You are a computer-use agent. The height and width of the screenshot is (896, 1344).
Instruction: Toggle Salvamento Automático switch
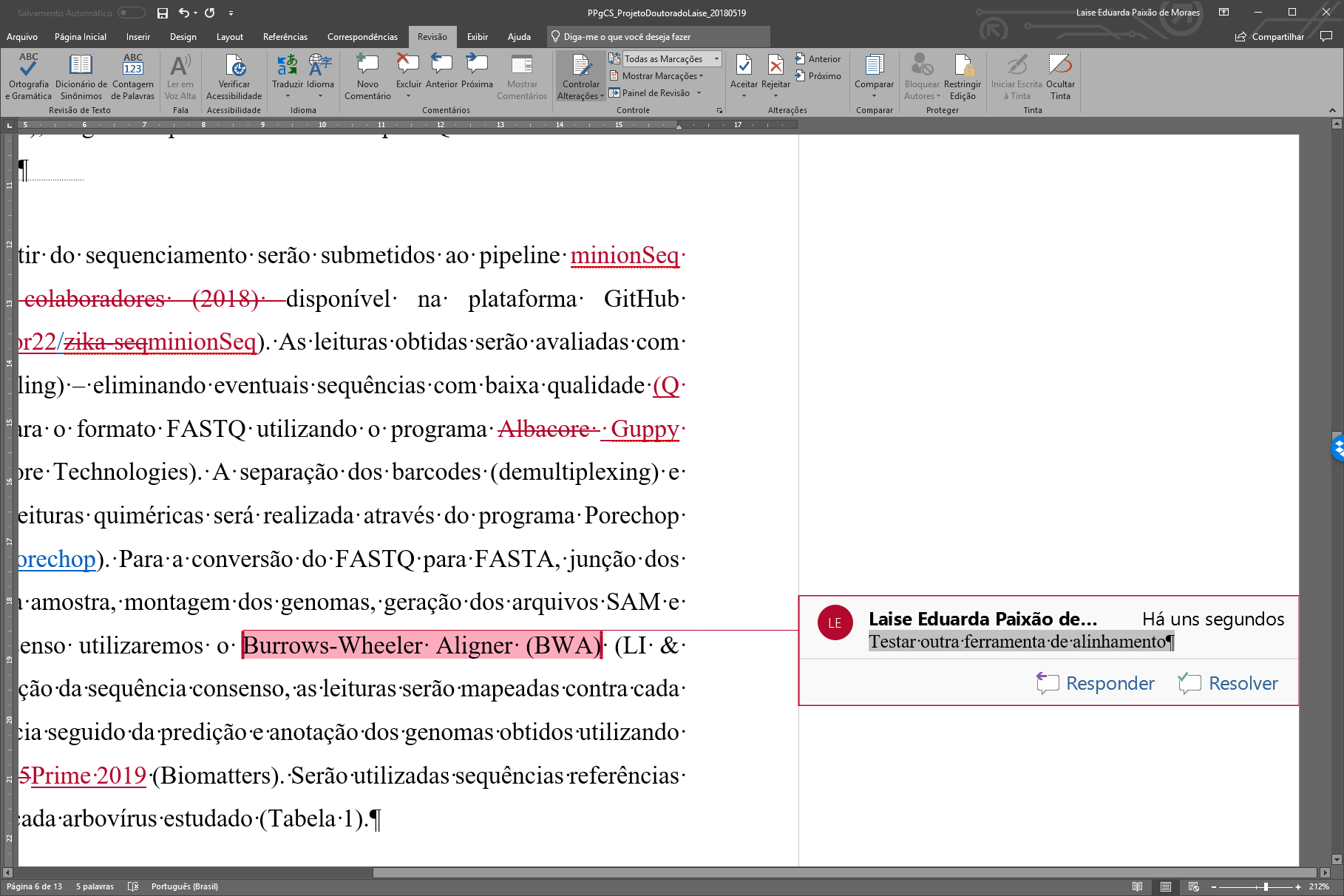pyautogui.click(x=131, y=13)
